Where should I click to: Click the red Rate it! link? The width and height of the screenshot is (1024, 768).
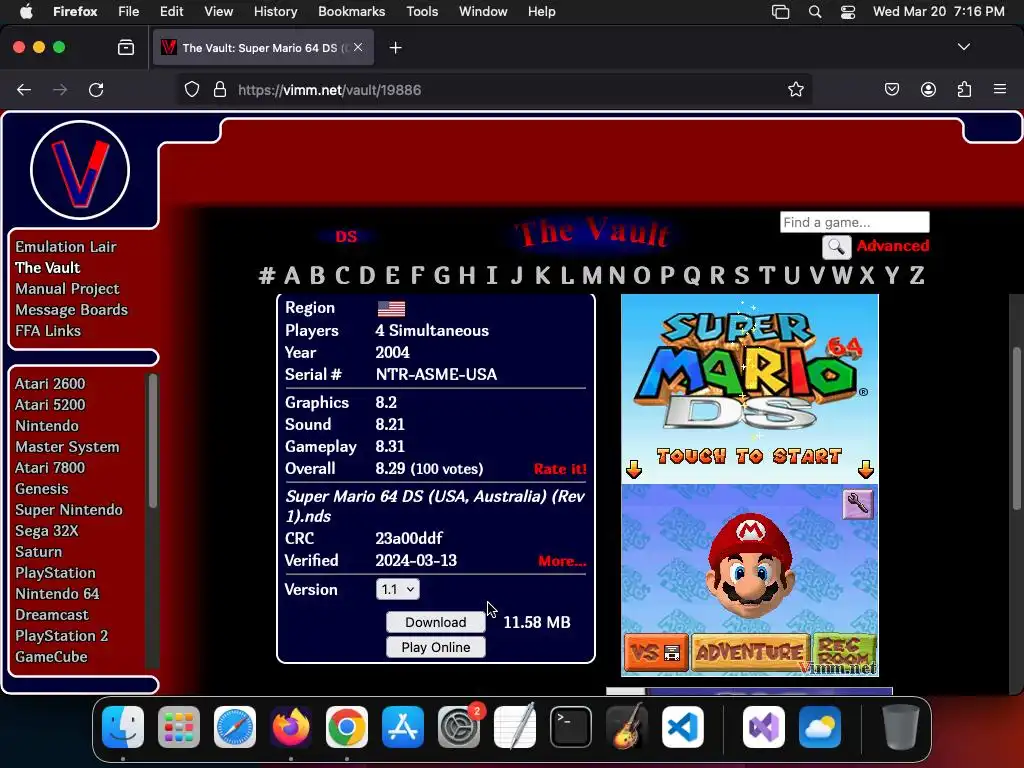560,469
